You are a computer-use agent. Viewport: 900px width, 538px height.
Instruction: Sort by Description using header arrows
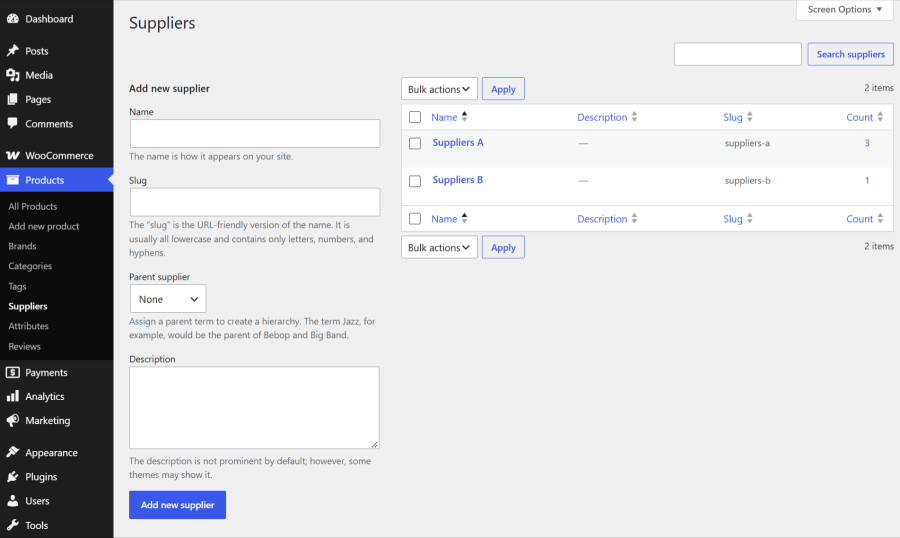click(634, 117)
